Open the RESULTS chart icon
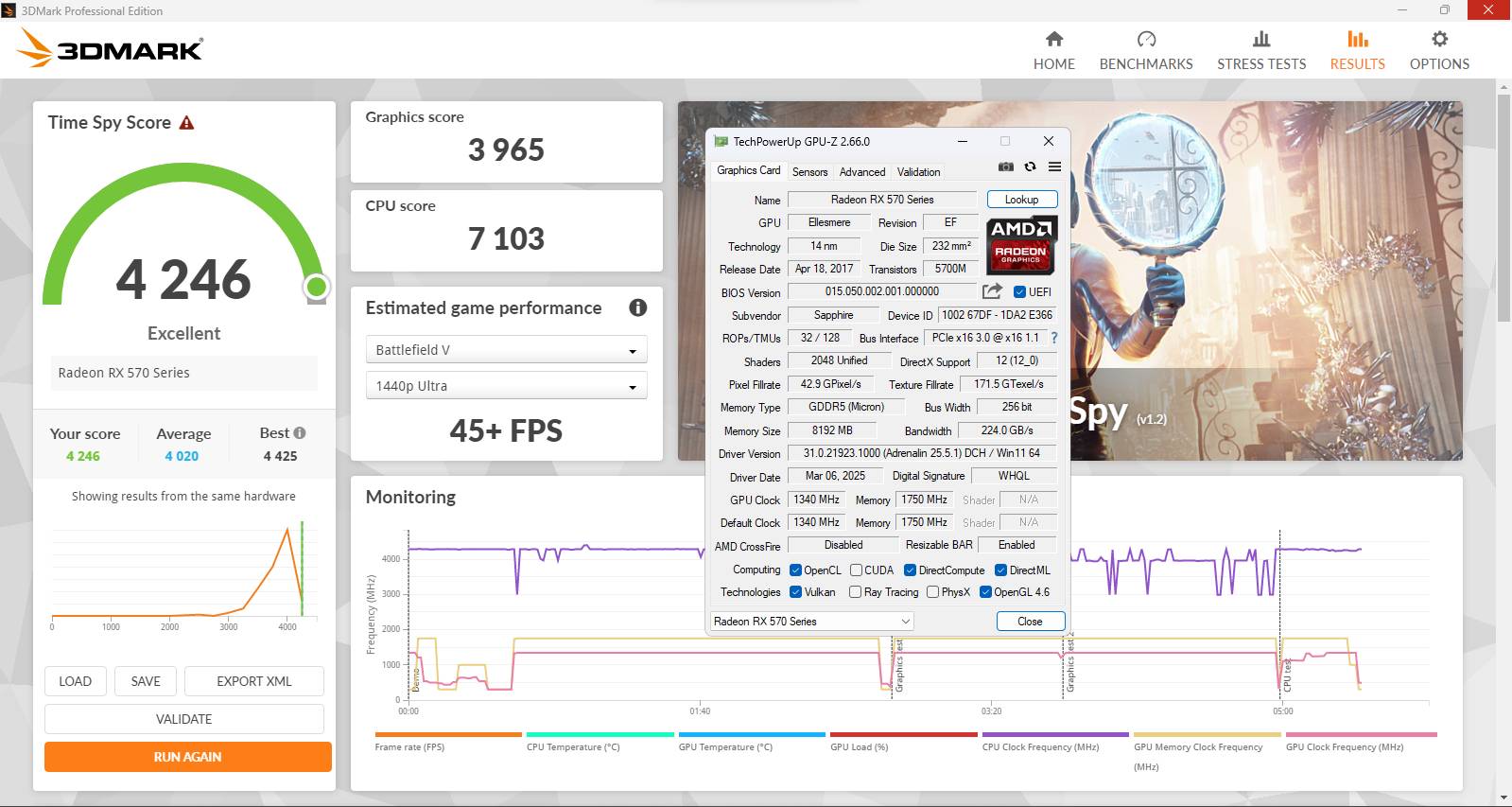This screenshot has width=1512, height=807. [x=1357, y=39]
